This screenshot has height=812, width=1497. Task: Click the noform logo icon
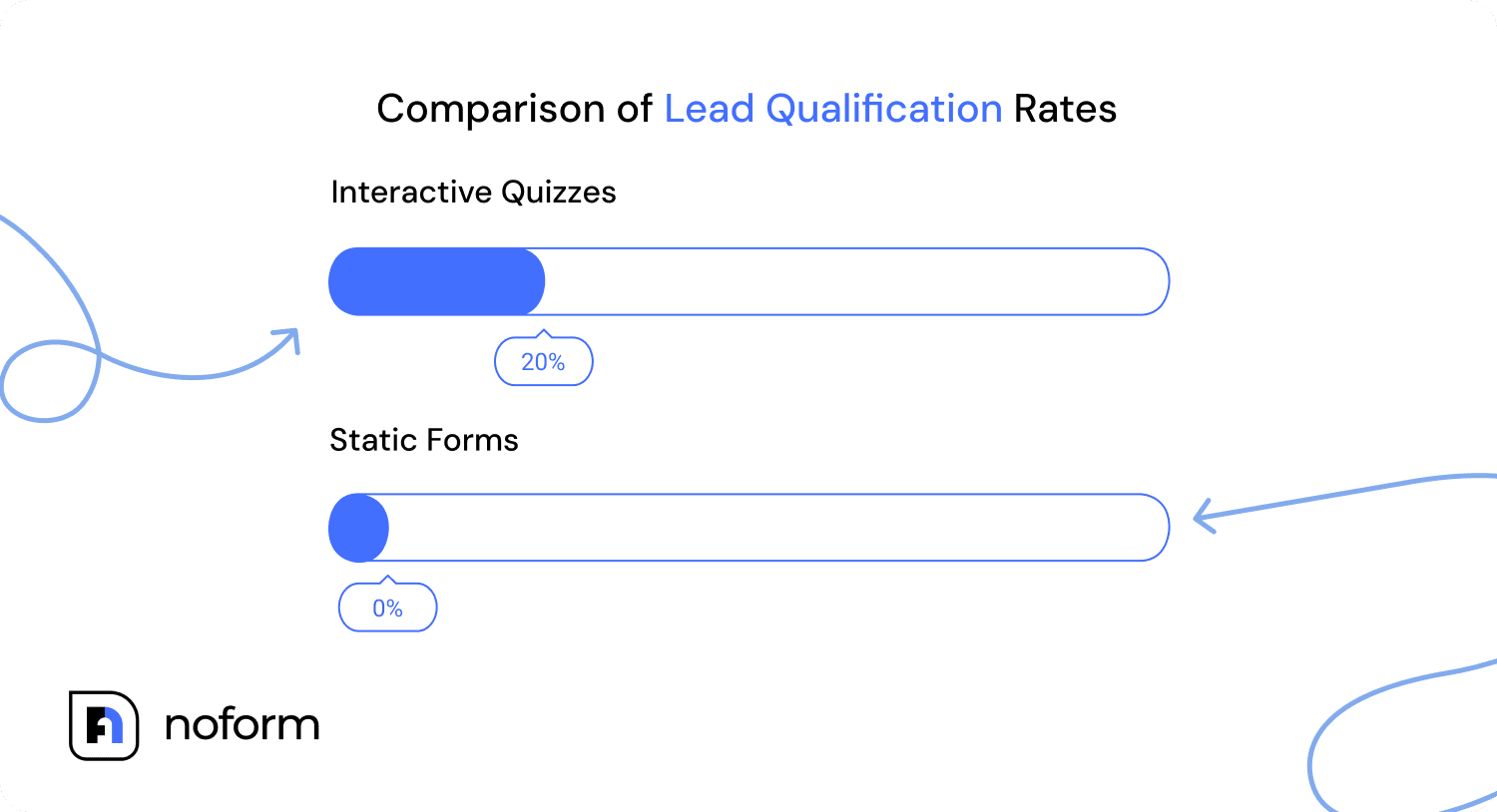click(x=104, y=725)
